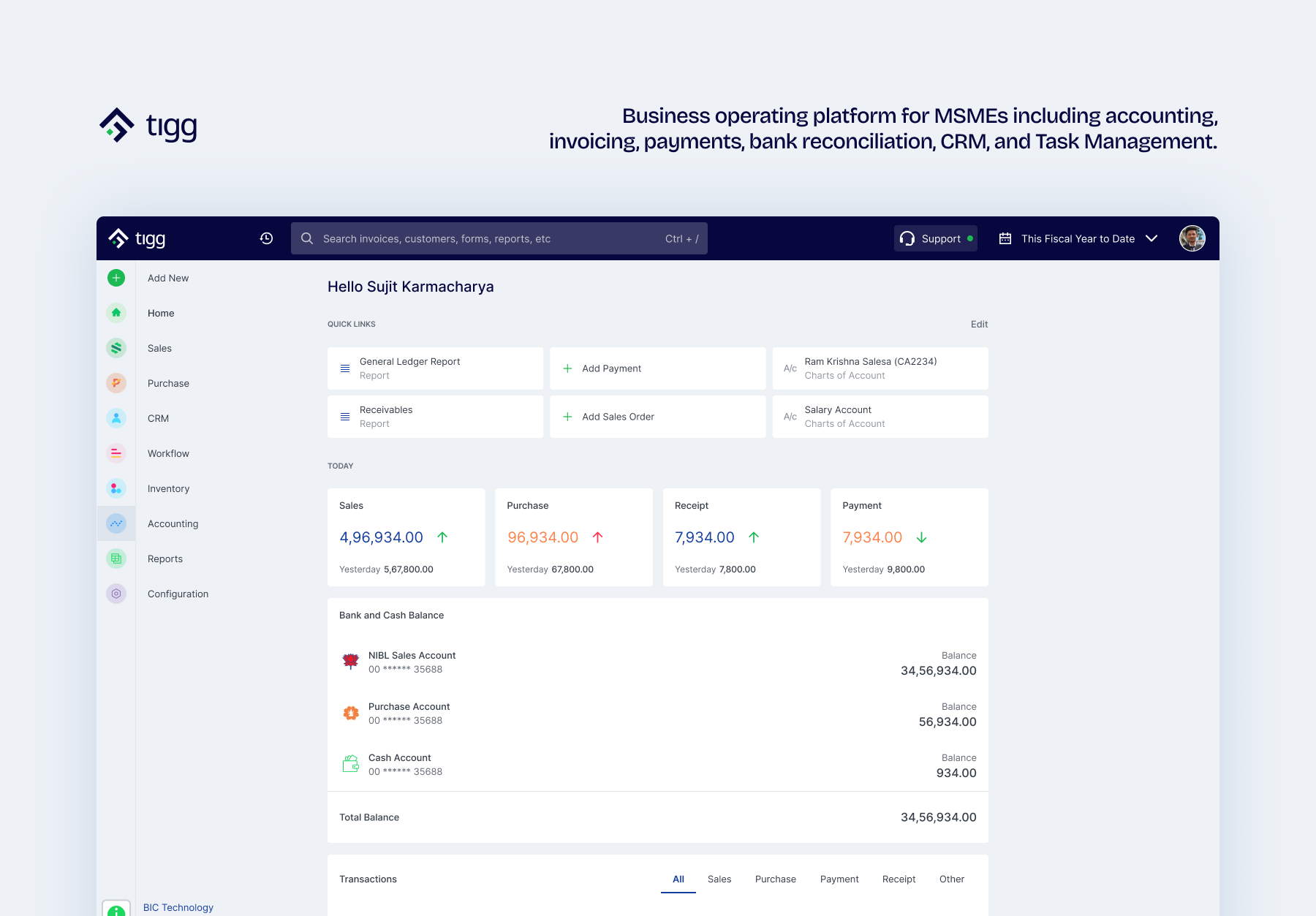Open the Payment today summary card

tap(910, 537)
